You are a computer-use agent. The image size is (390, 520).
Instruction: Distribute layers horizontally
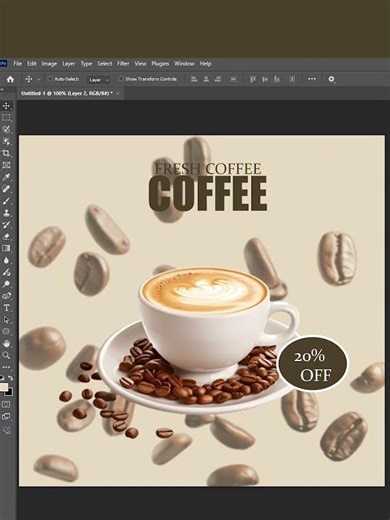(x=292, y=79)
